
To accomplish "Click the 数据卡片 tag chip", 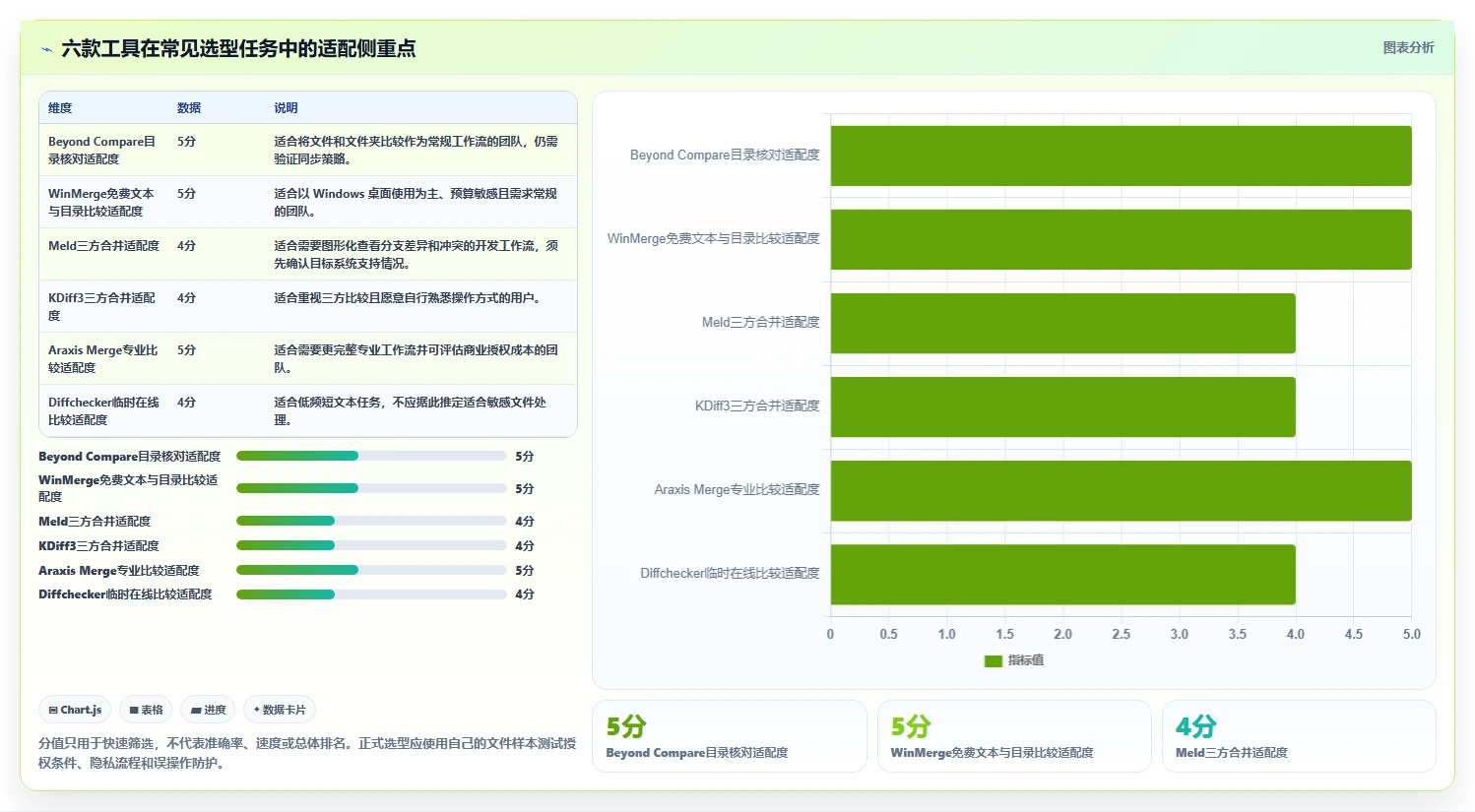I will coord(280,710).
